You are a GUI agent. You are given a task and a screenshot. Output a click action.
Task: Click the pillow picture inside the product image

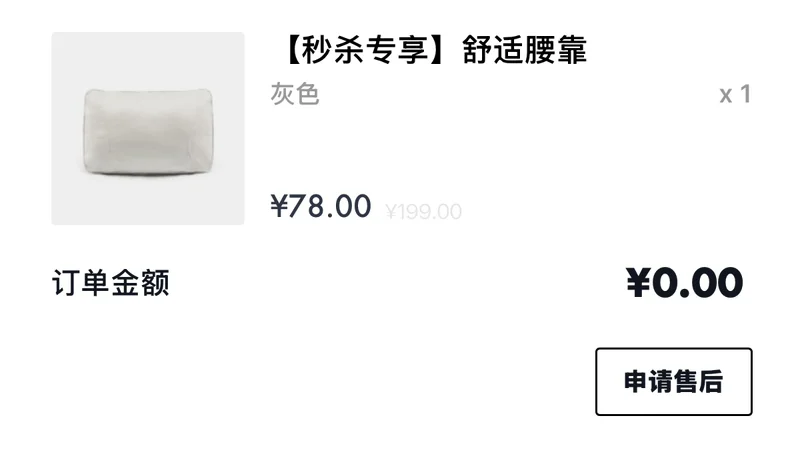coord(148,133)
